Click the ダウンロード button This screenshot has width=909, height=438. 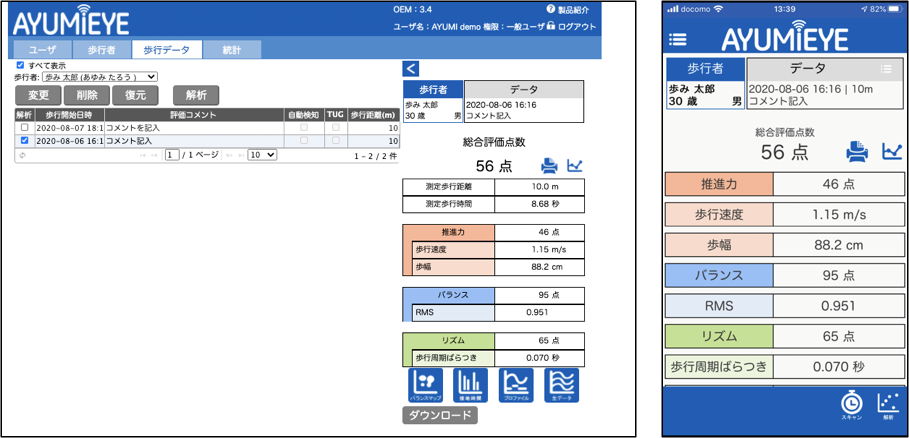pyautogui.click(x=439, y=415)
